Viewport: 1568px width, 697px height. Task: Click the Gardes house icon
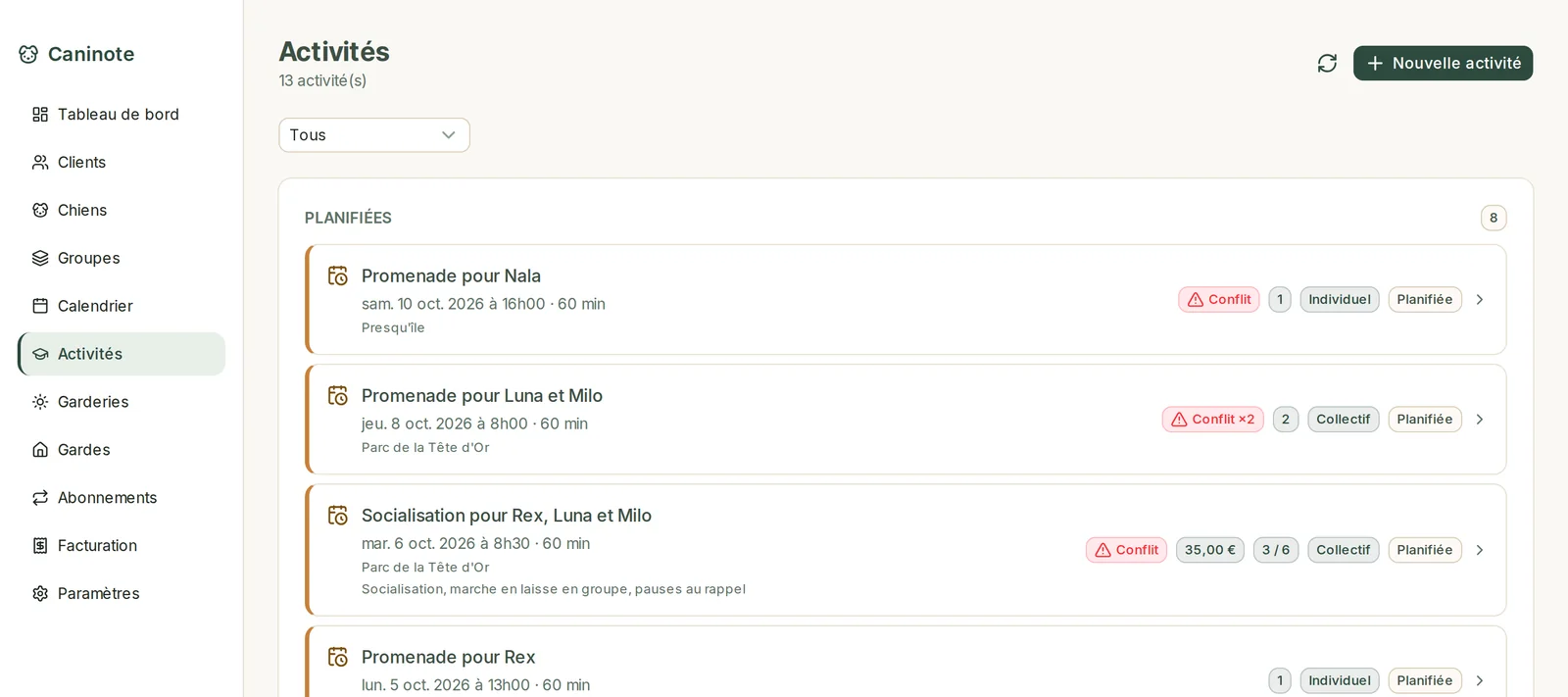40,450
